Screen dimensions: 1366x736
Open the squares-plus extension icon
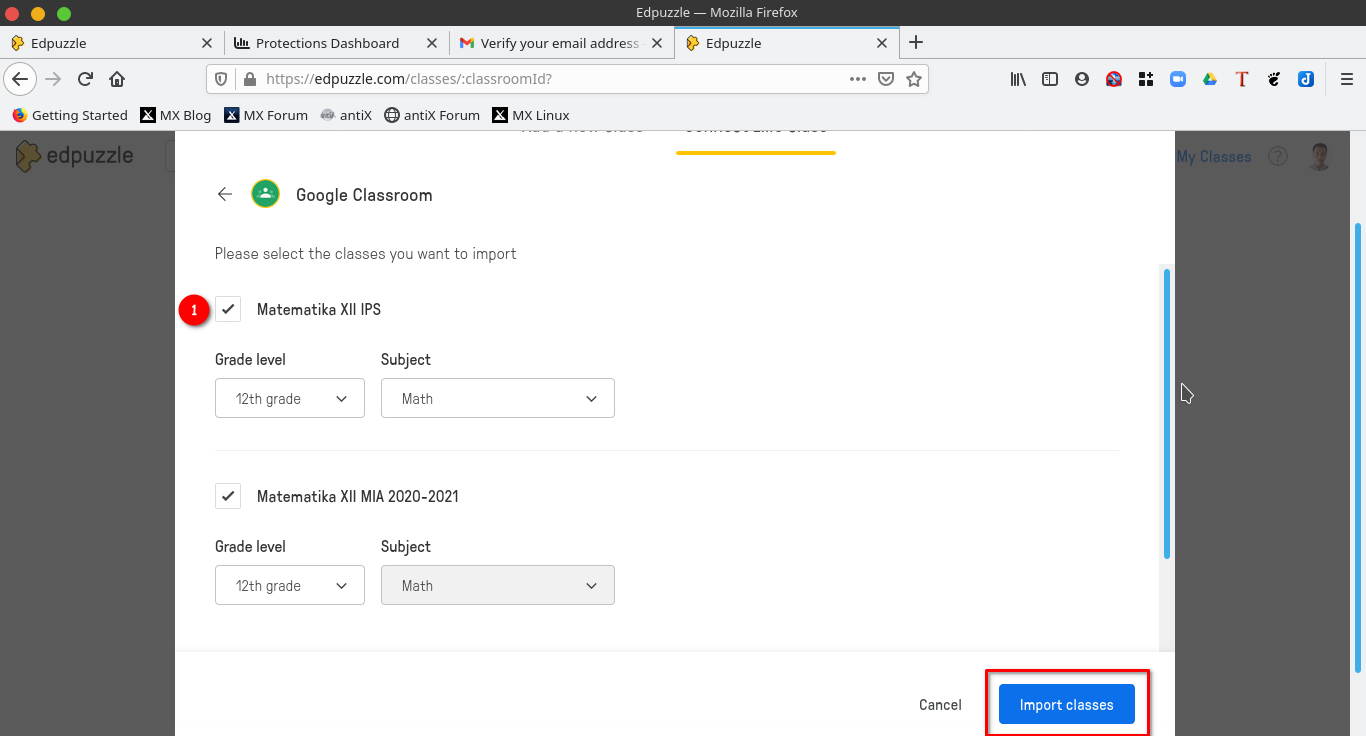click(1146, 79)
